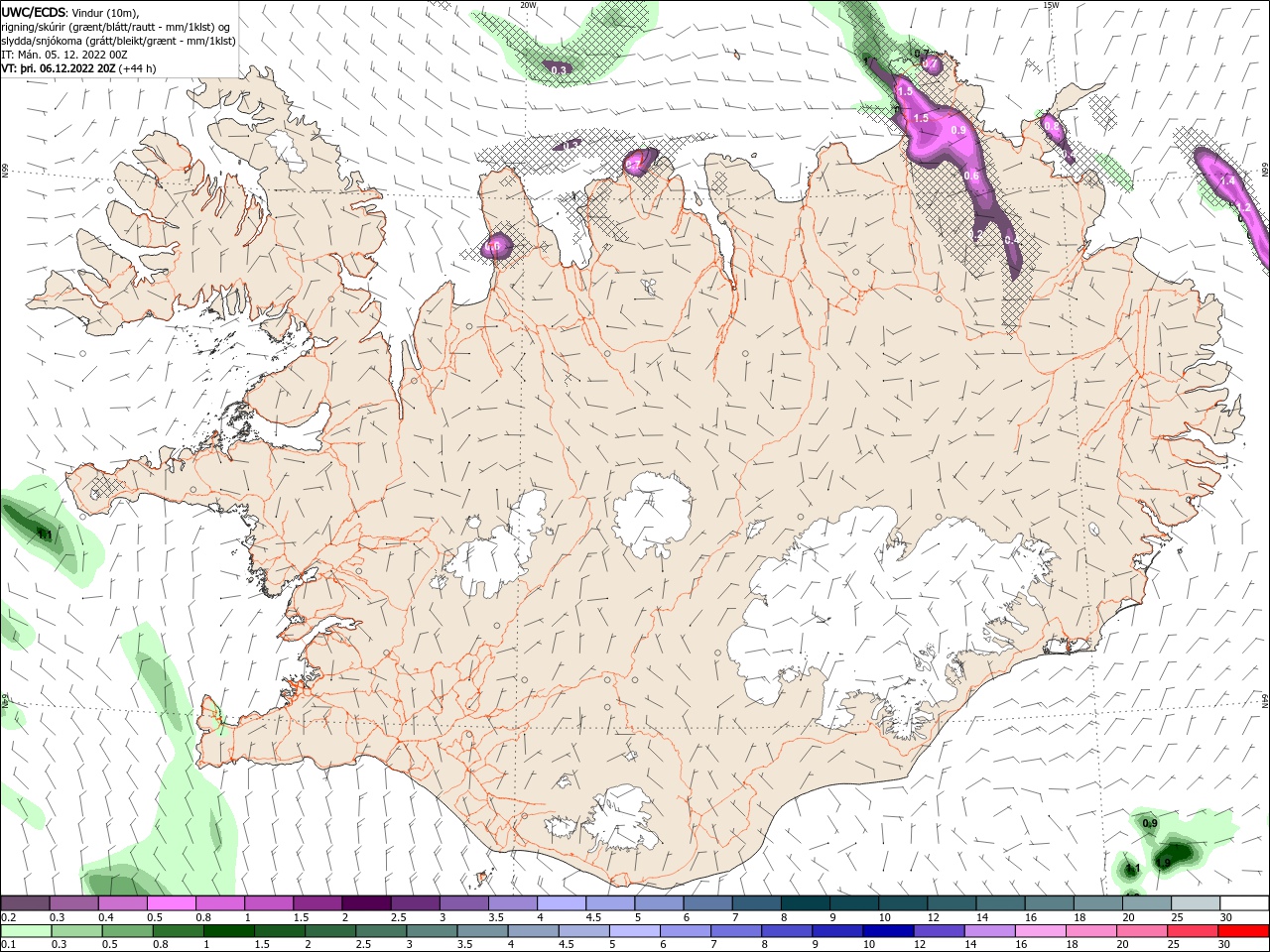The image size is (1270, 952).
Task: Pick the dark green swatch between 1 and 1.5, bottom legend
Action: click(x=228, y=931)
